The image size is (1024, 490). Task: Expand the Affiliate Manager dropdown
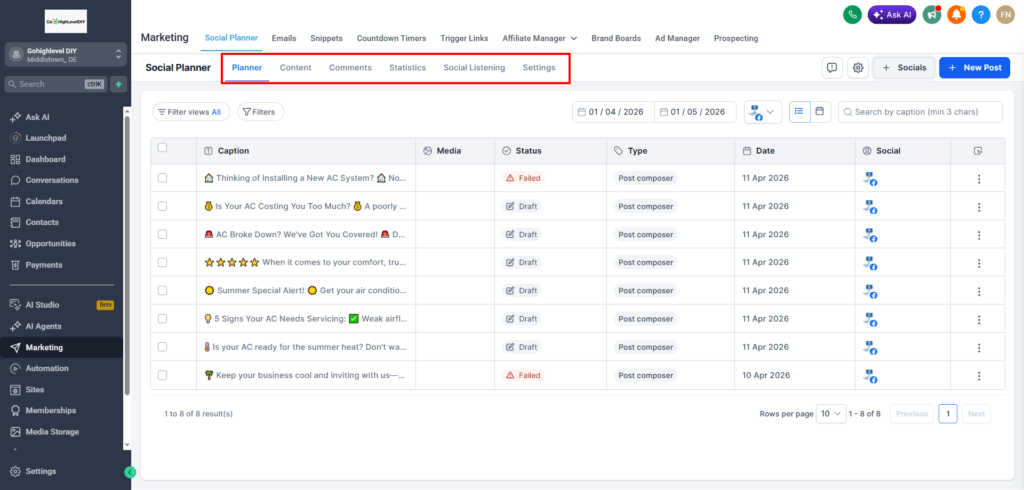[539, 38]
